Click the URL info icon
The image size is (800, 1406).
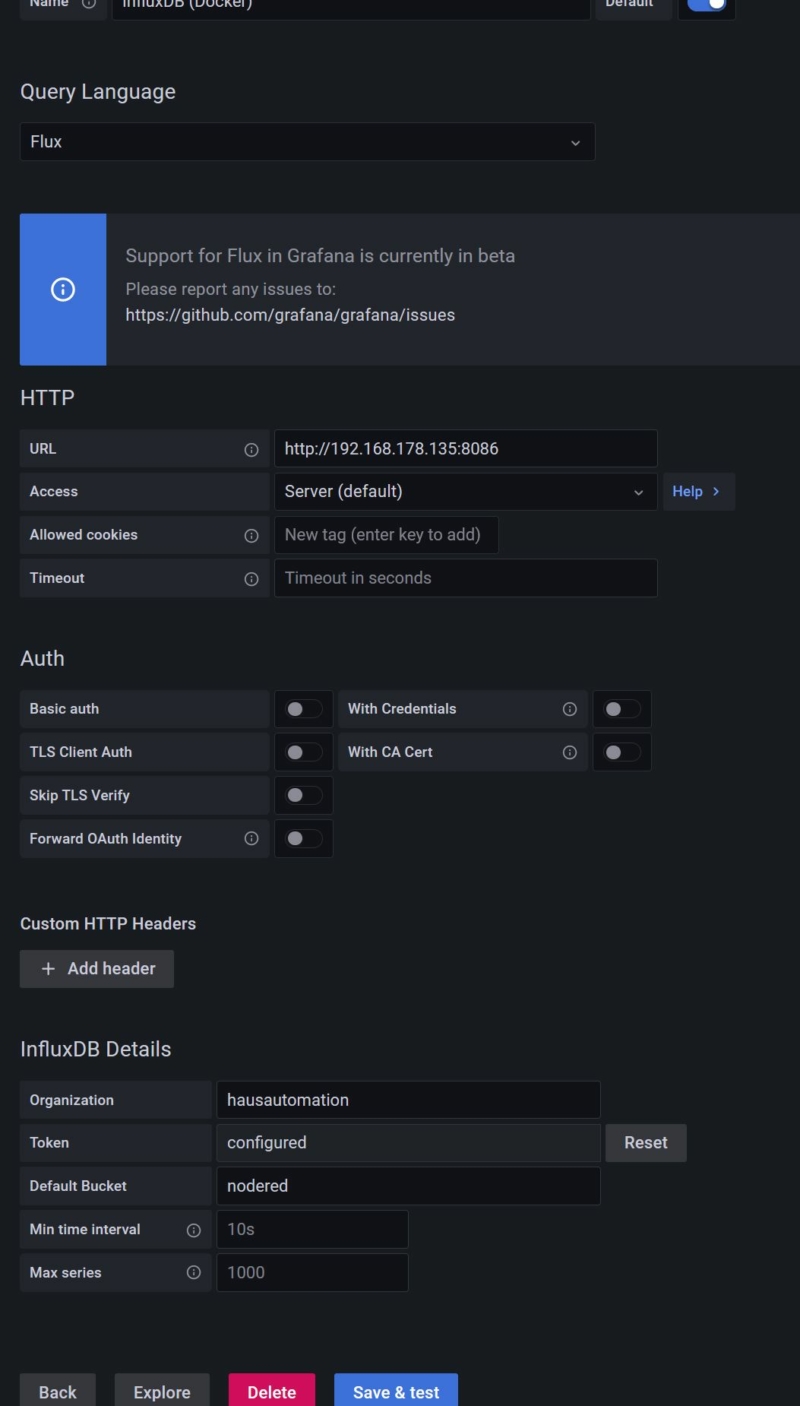[x=249, y=448]
